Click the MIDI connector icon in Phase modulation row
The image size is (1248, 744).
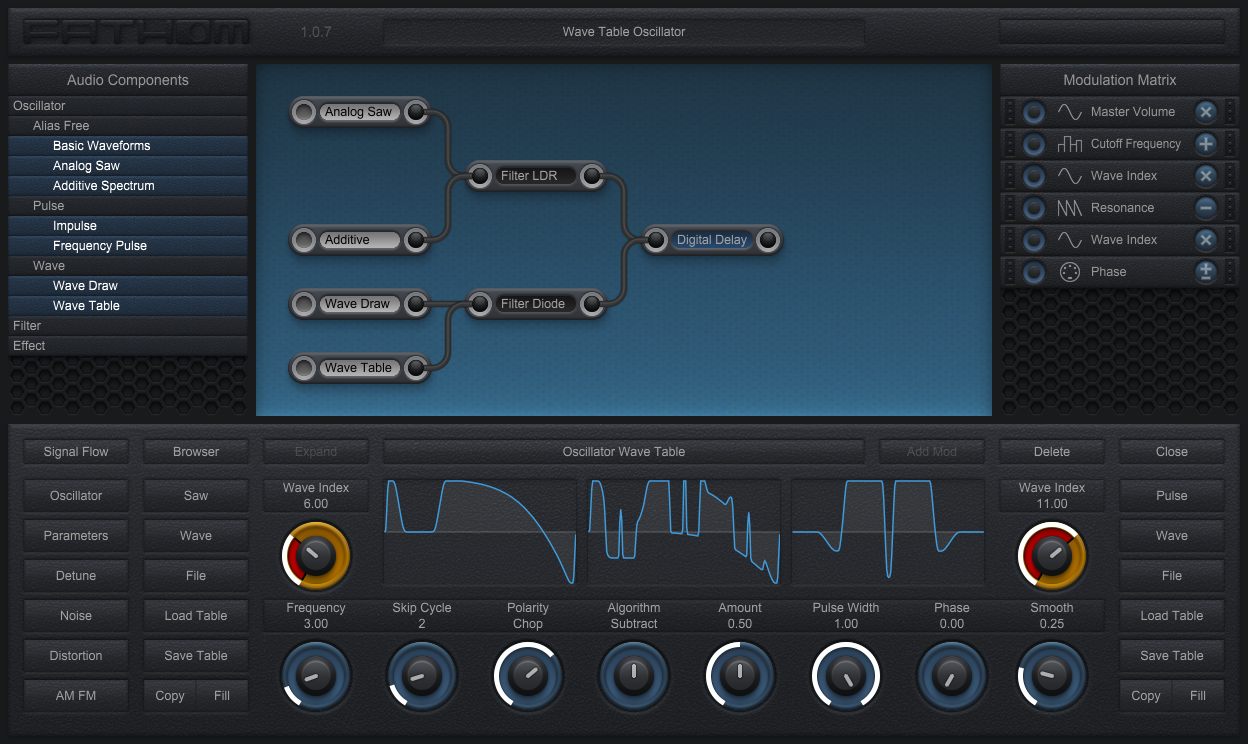coord(1070,272)
